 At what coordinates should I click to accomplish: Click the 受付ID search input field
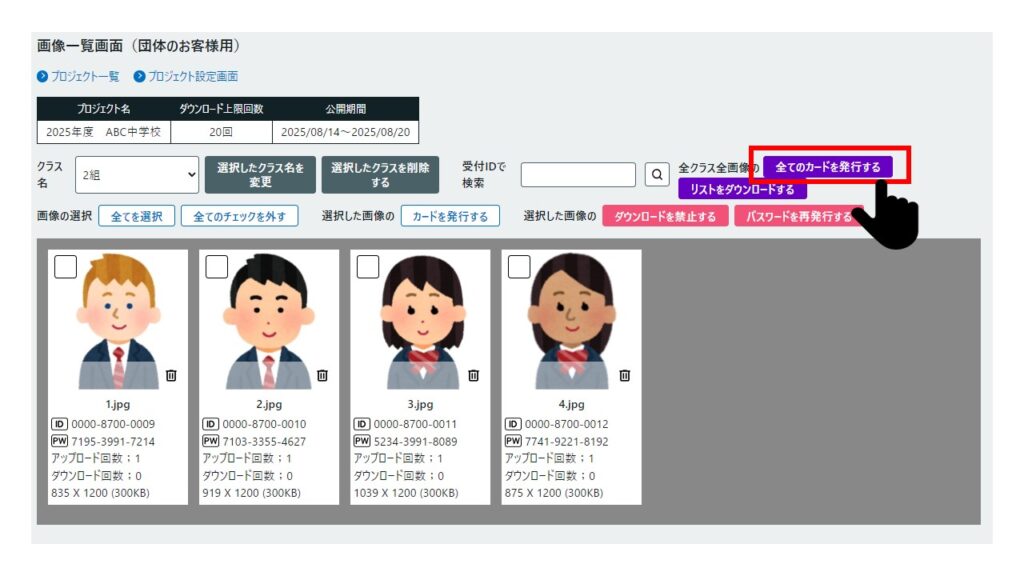(578, 175)
